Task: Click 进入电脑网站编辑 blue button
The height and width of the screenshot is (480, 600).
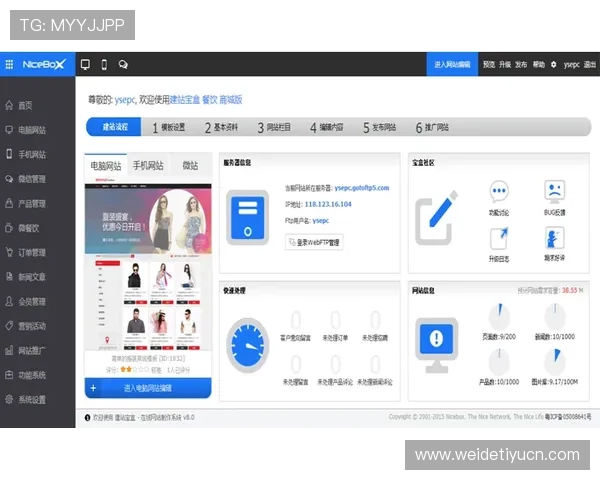Action: 148,388
